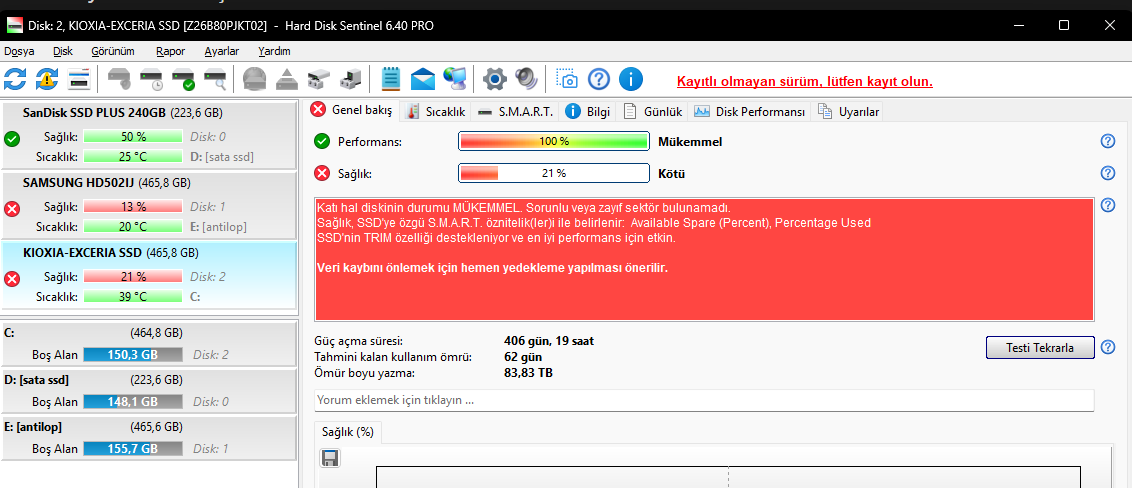Click the 150,3 GB free space bar
The width and height of the screenshot is (1132, 488).
point(133,354)
